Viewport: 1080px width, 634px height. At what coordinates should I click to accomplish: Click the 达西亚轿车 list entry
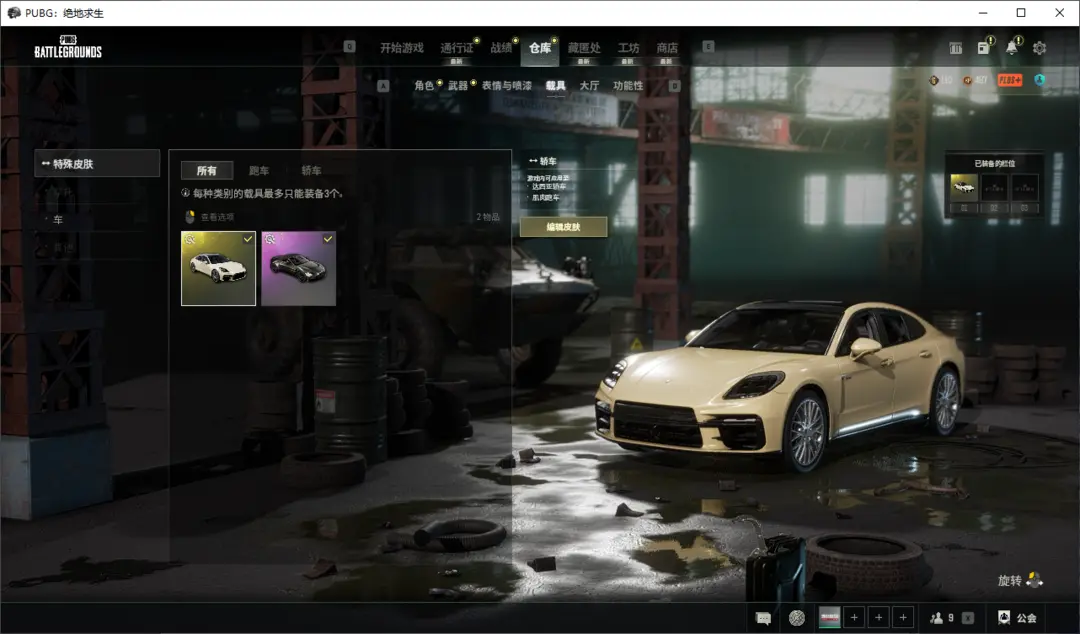pyautogui.click(x=549, y=187)
